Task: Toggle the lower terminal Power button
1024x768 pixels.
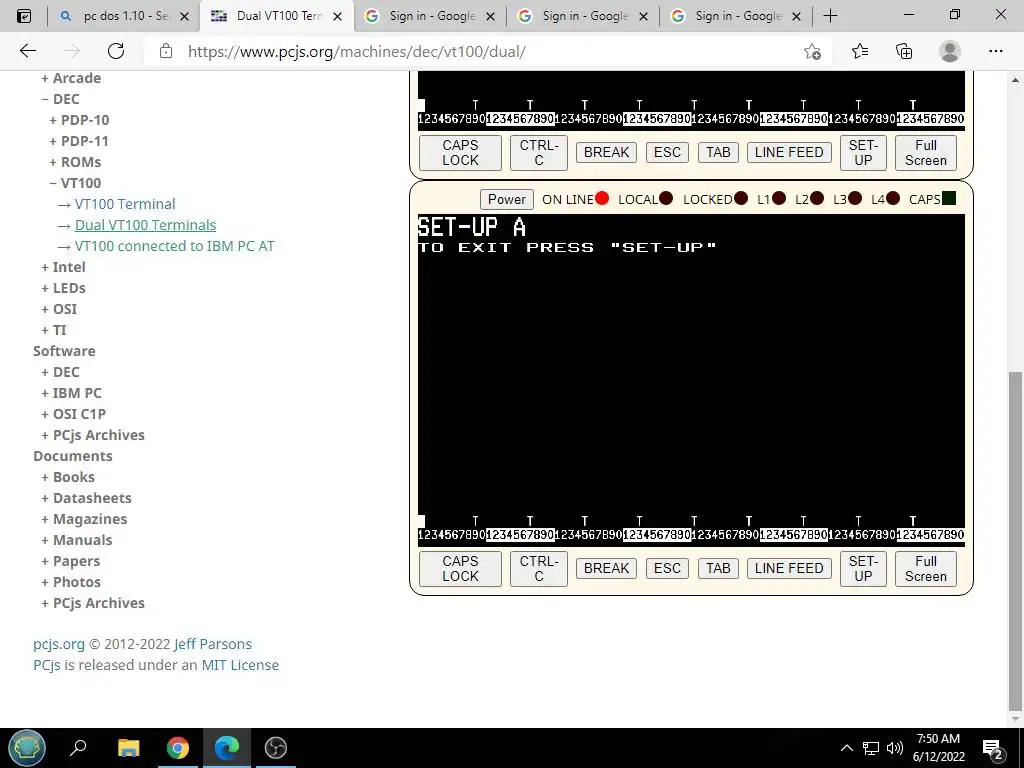Action: coord(506,199)
